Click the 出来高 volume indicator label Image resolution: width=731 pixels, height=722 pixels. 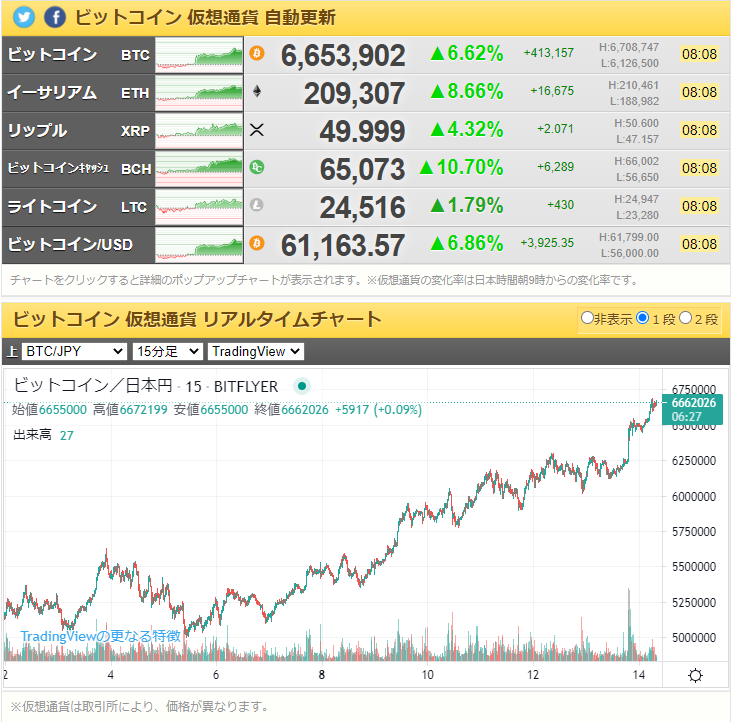pos(32,435)
